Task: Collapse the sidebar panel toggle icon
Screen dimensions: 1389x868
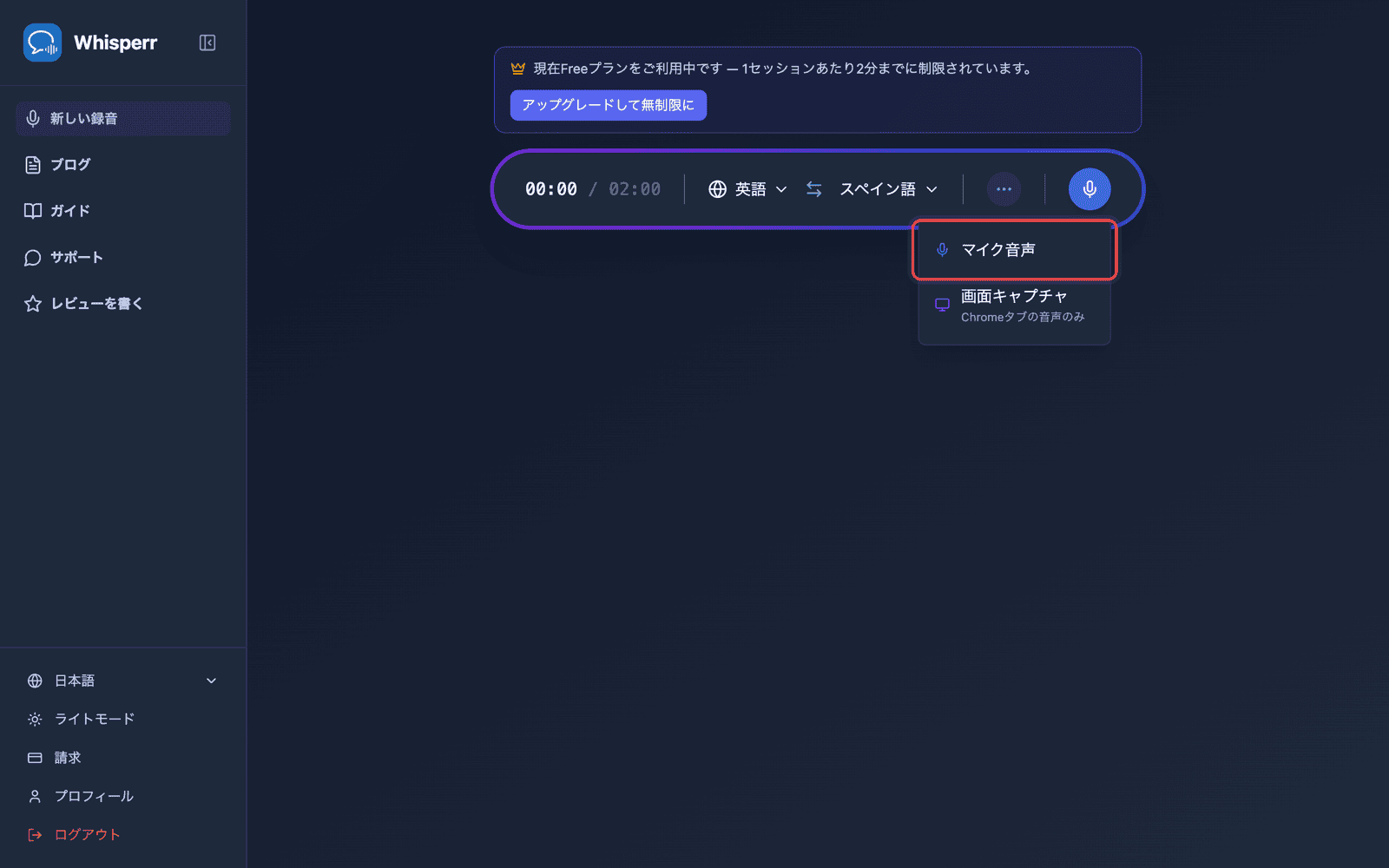Action: pyautogui.click(x=207, y=43)
